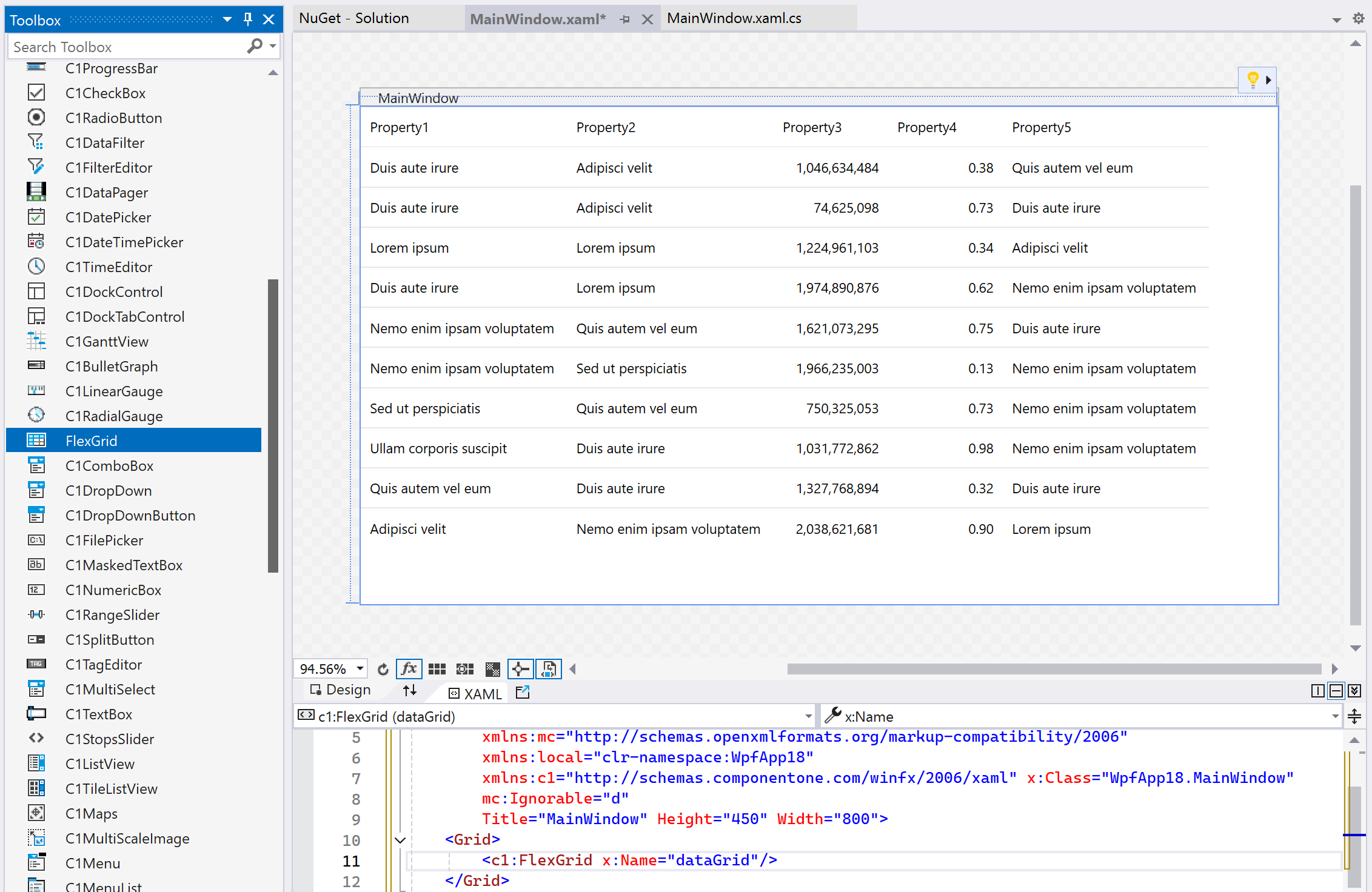Image resolution: width=1372 pixels, height=892 pixels.
Task: Open XAML in a separate pop-out window
Action: [522, 691]
